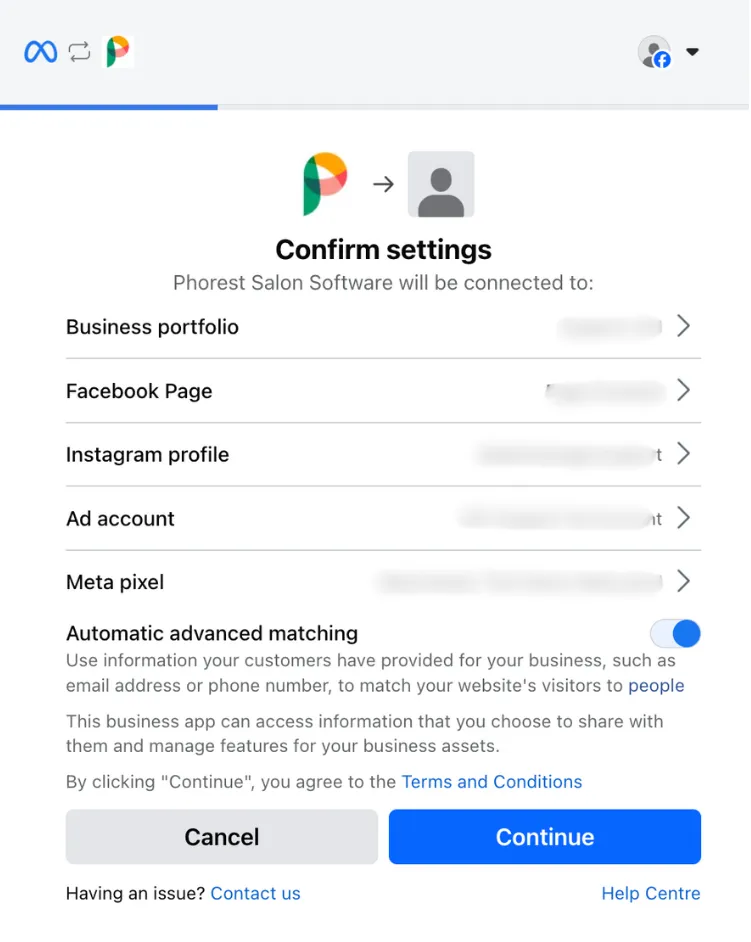
Task: Expand the Facebook Page chevron
Action: point(683,390)
